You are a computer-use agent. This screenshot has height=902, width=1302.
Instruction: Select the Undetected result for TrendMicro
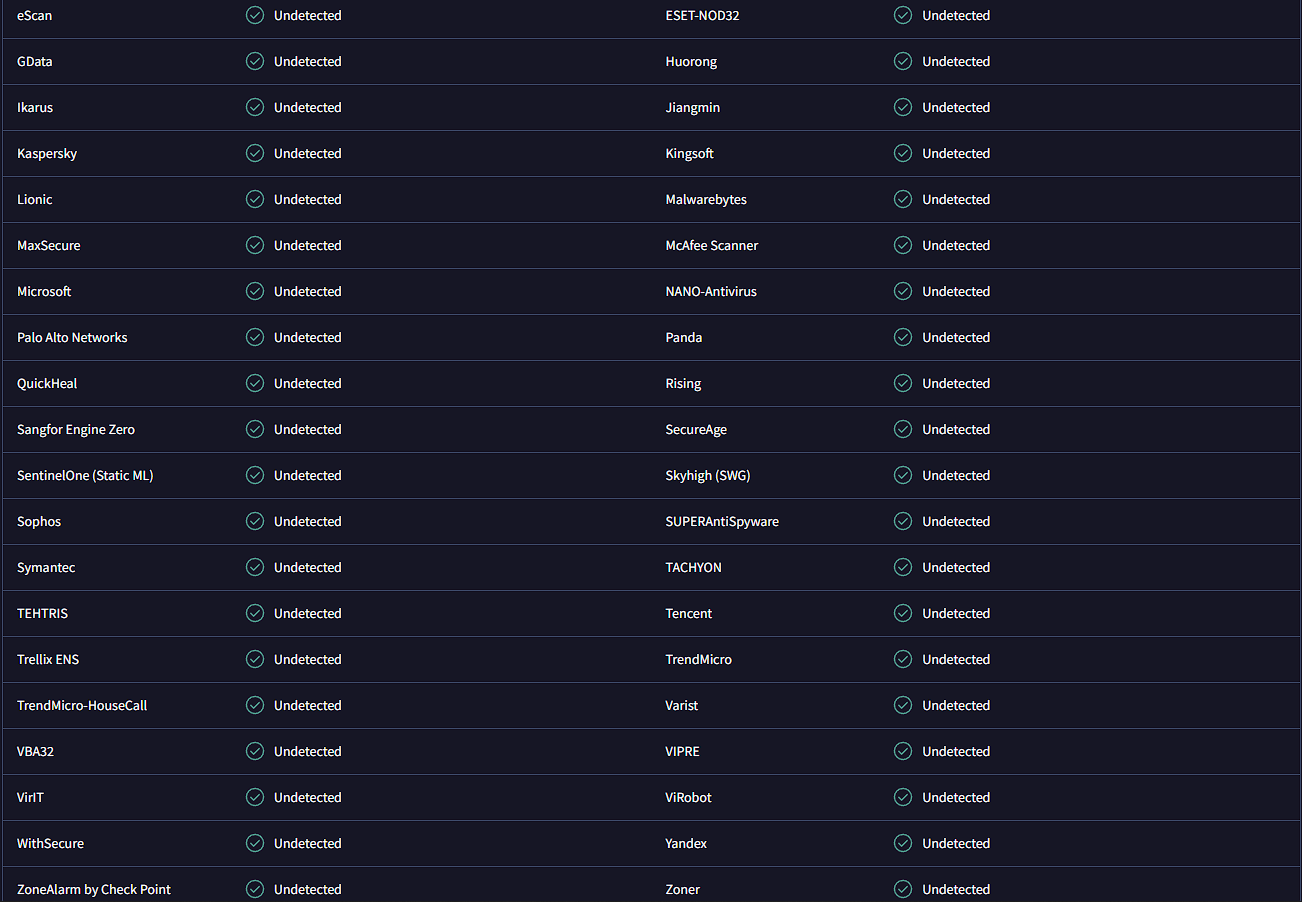(x=956, y=659)
